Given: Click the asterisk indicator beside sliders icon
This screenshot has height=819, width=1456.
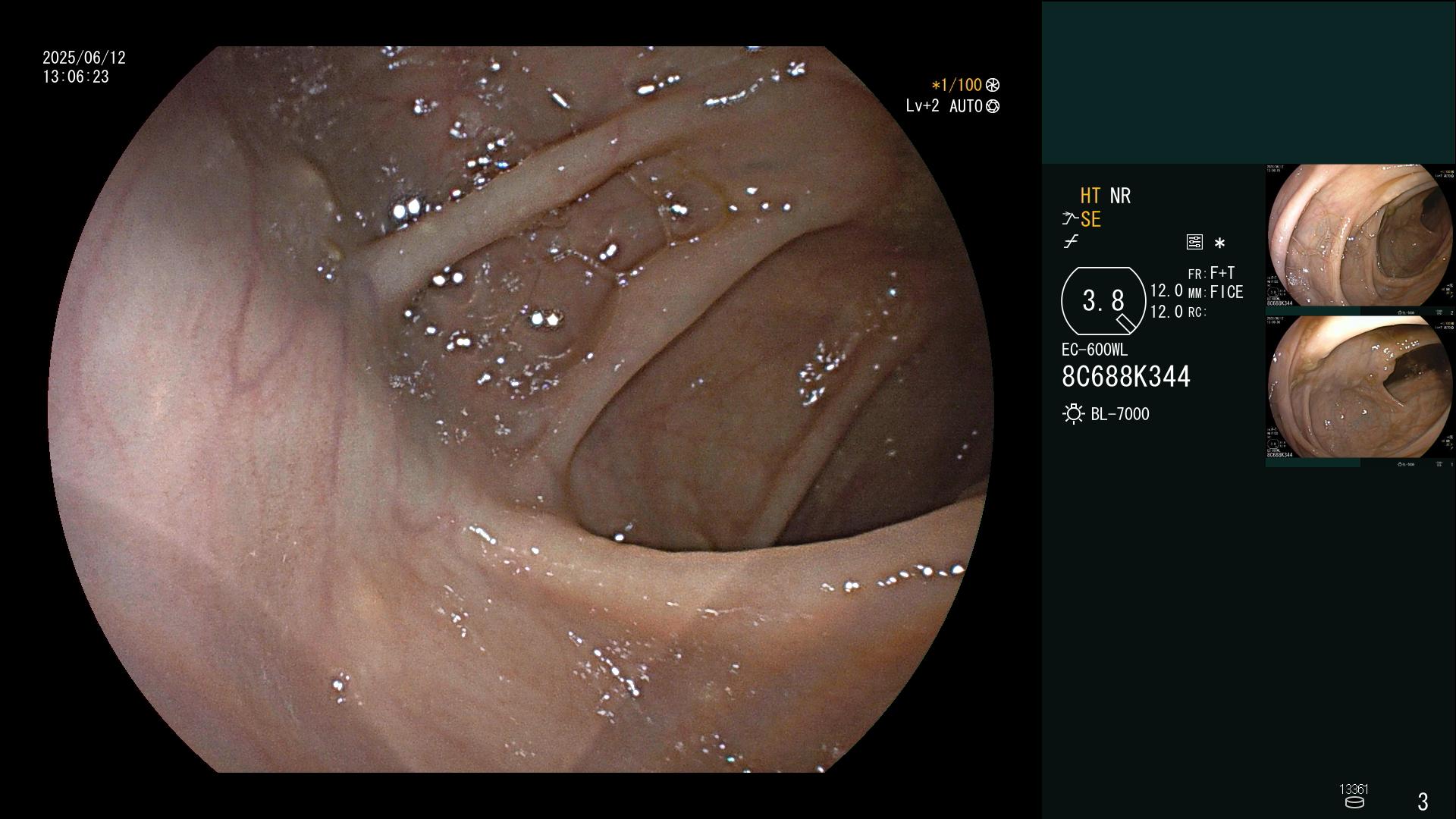Looking at the screenshot, I should (1219, 243).
